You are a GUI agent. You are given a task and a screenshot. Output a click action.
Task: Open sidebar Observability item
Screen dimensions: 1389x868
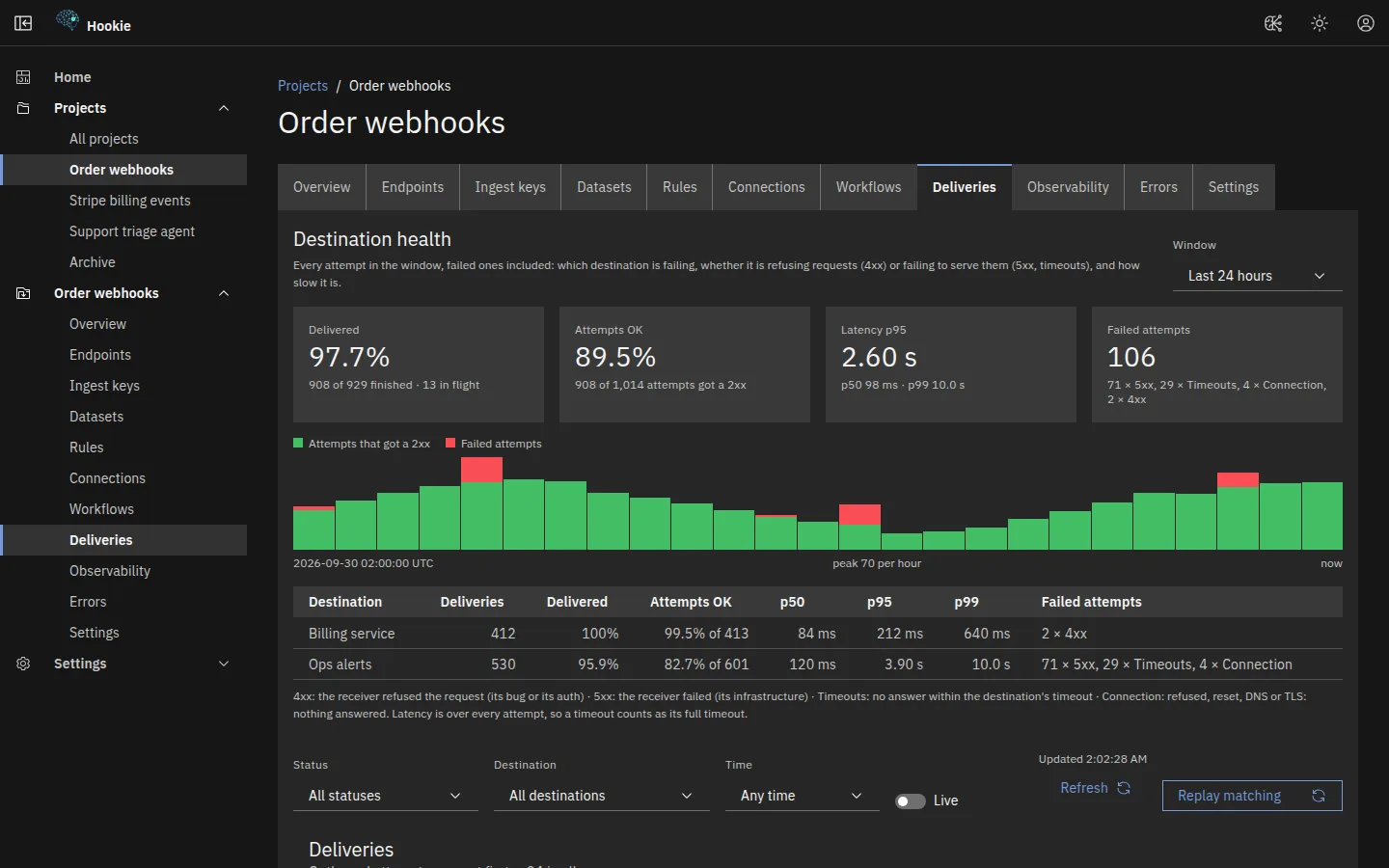coord(123,571)
